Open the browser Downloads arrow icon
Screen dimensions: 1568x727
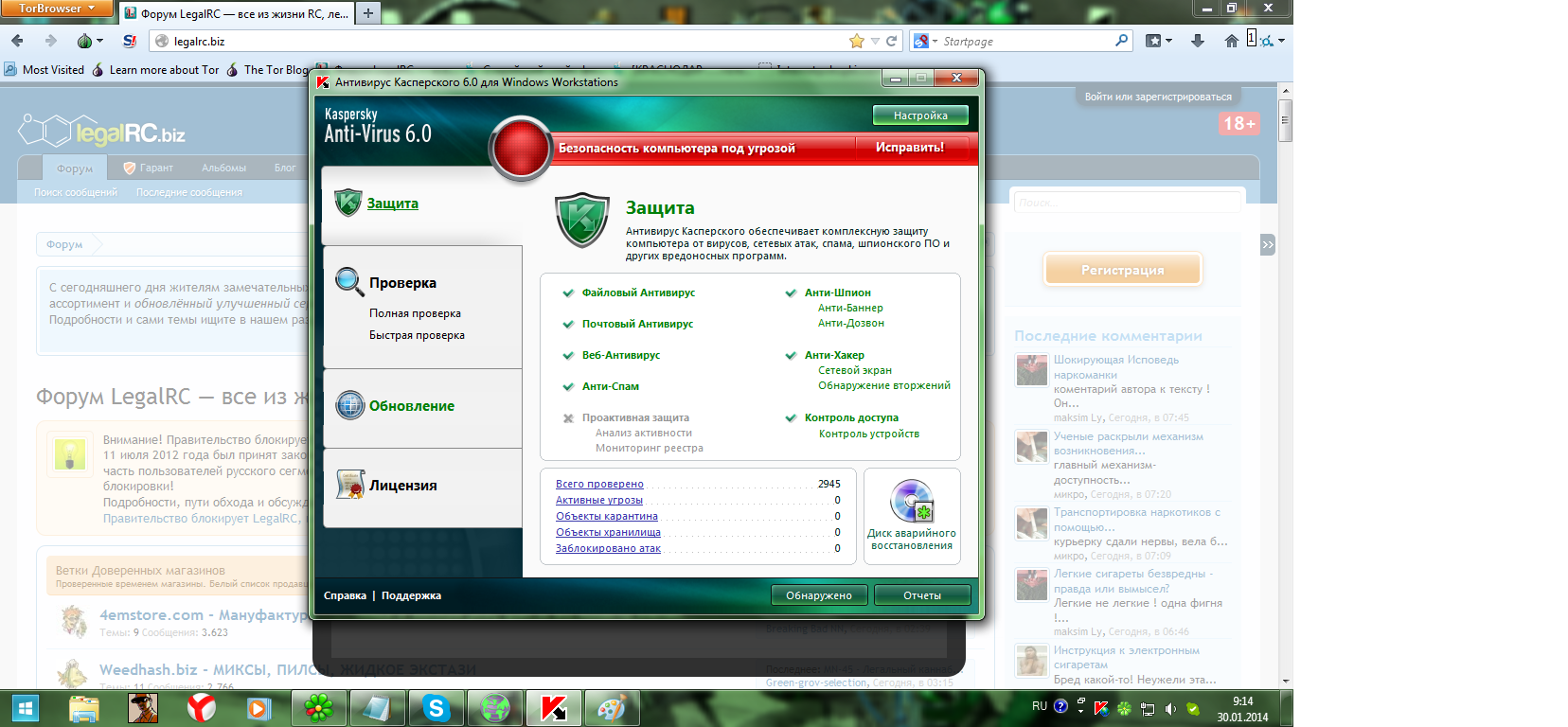coord(1198,41)
